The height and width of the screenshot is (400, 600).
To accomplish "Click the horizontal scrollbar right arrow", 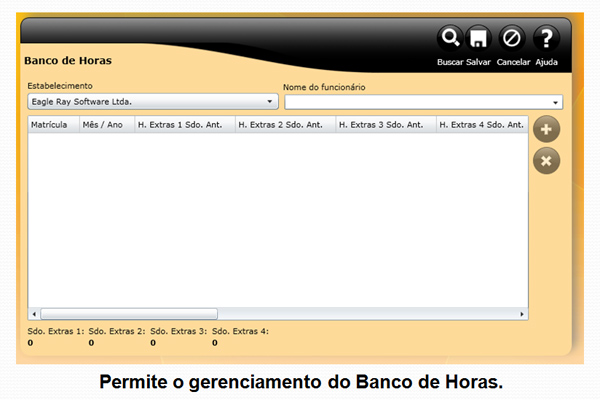I will [522, 314].
